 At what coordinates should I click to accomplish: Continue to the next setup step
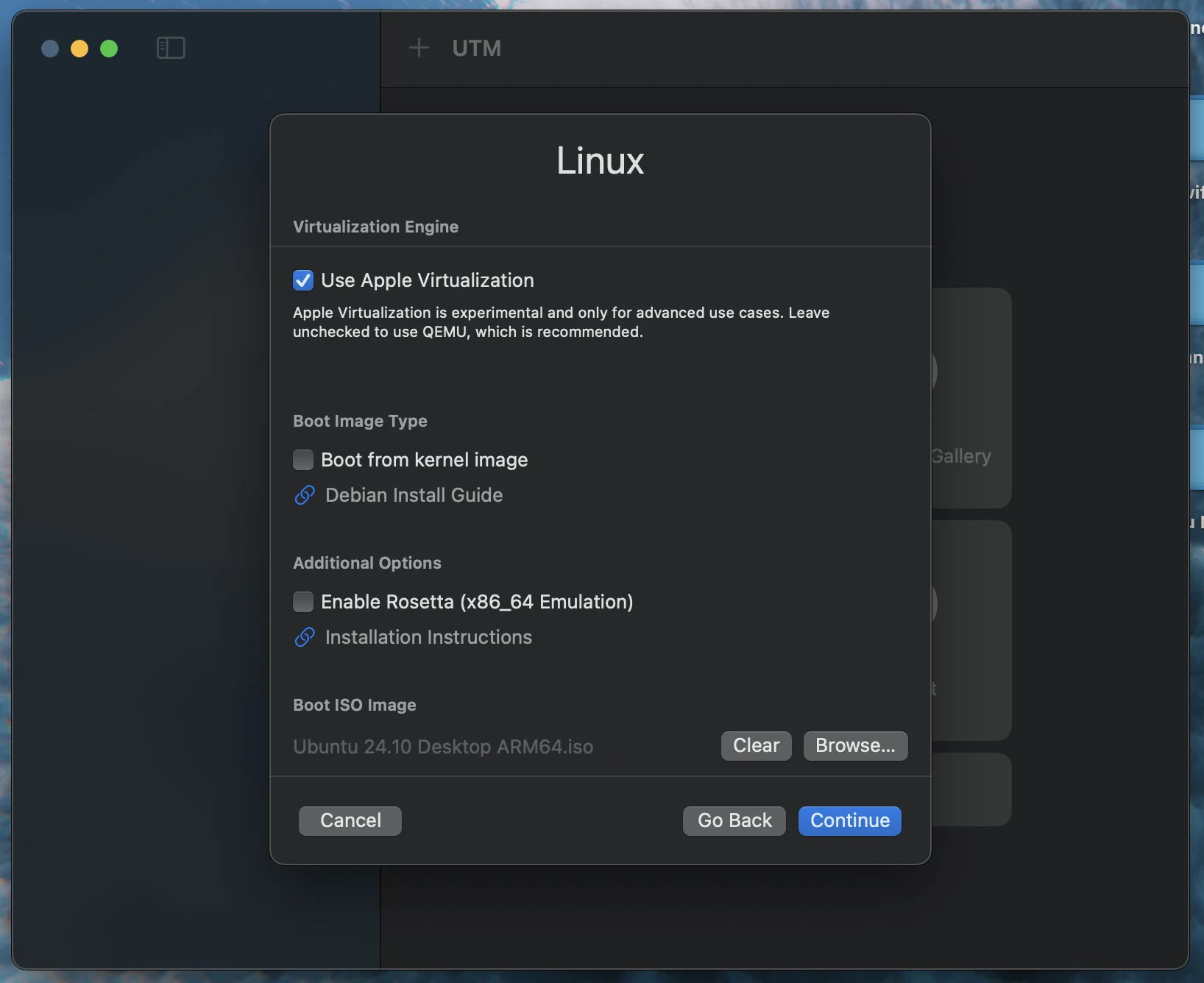coord(850,820)
